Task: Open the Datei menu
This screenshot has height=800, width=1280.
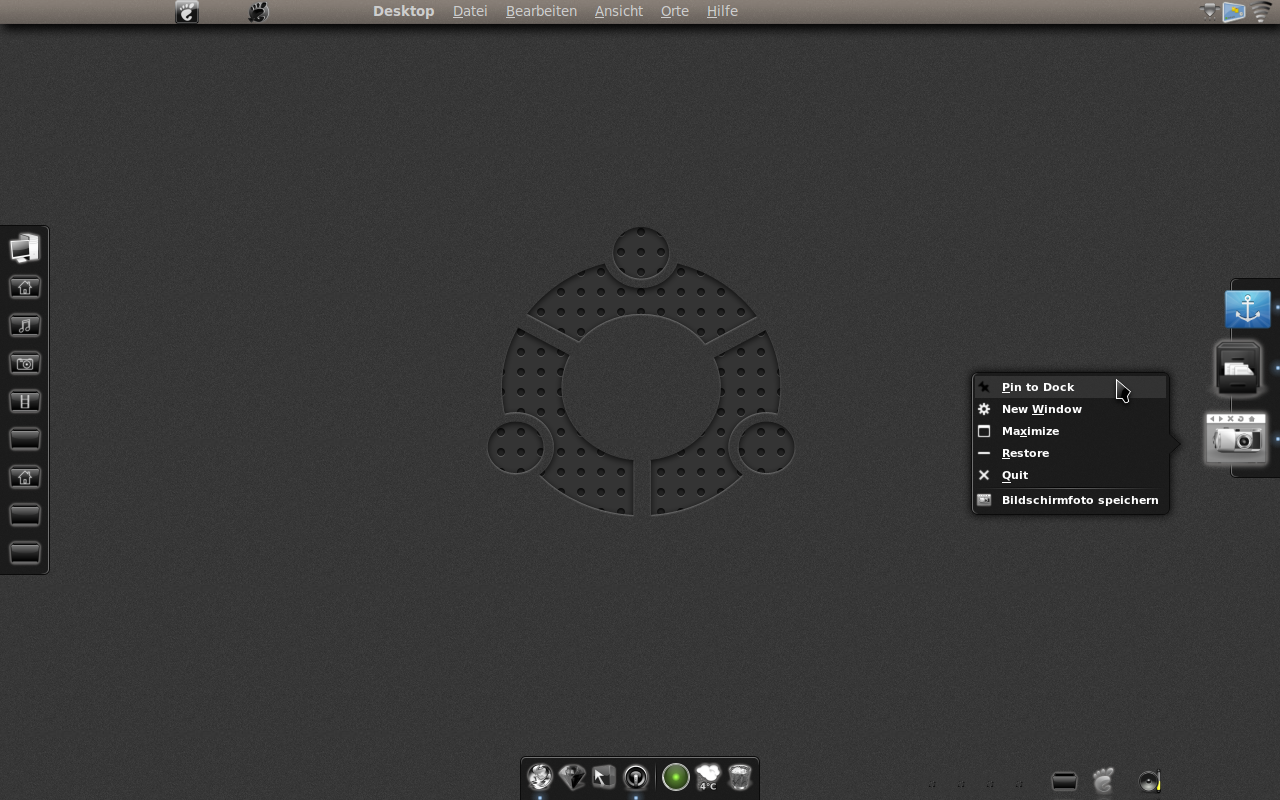Action: tap(470, 11)
